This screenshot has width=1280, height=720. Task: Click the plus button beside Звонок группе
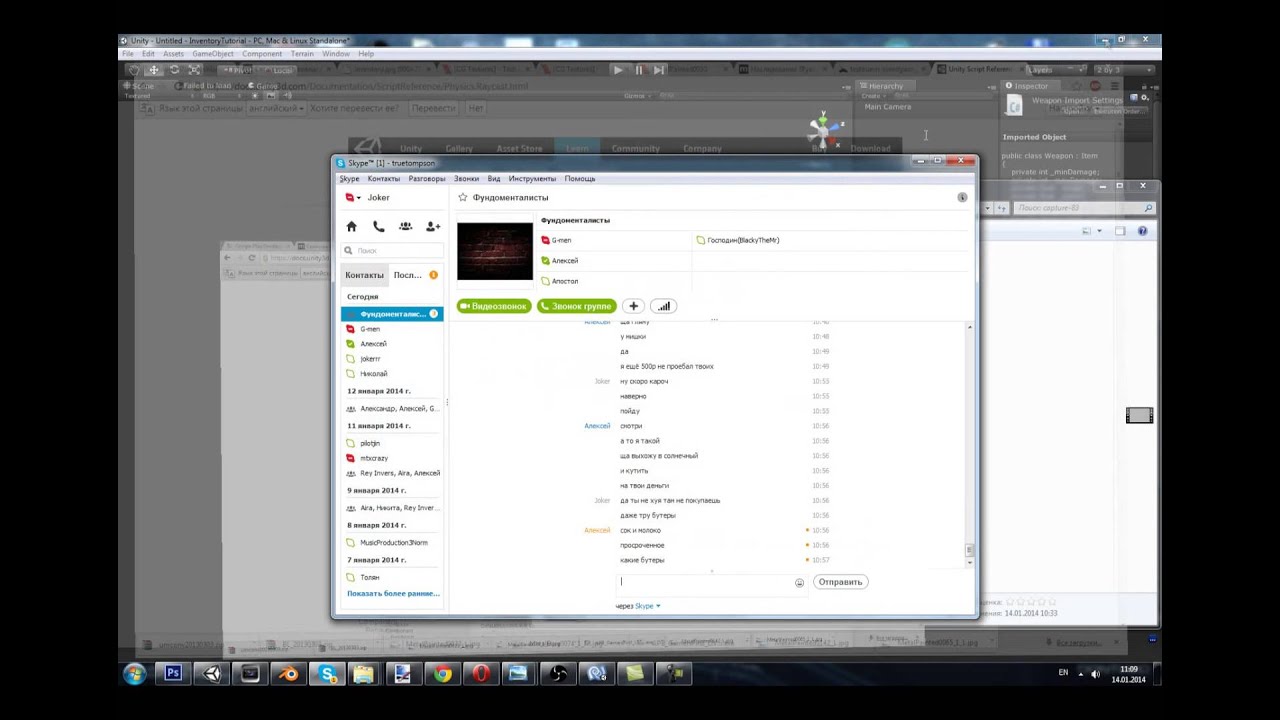coord(633,306)
